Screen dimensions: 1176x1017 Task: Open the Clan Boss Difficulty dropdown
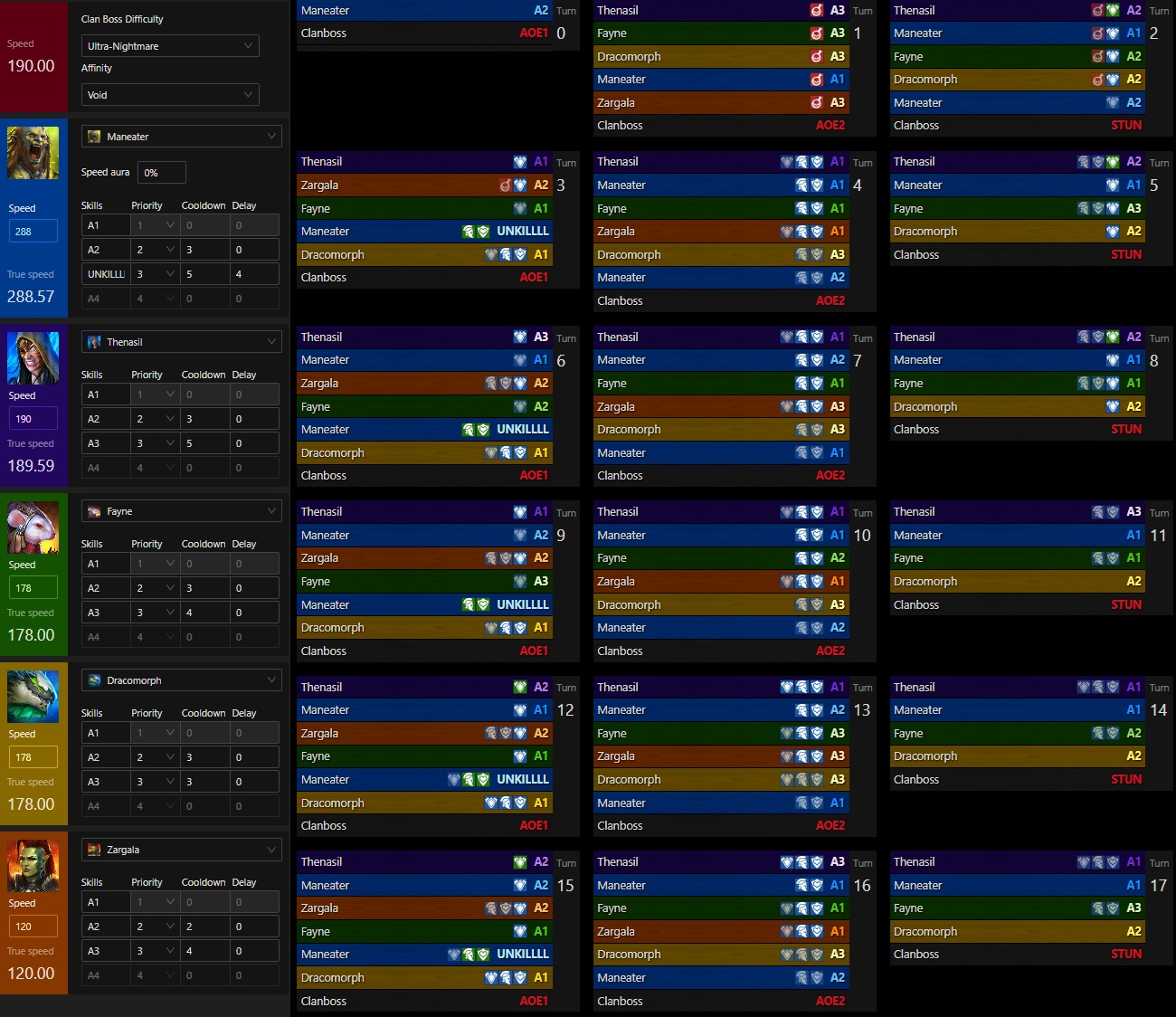[169, 46]
